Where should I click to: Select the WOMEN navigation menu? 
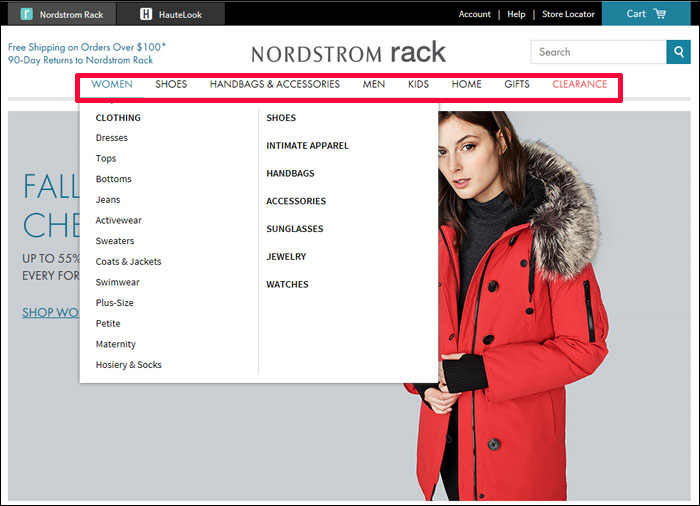(112, 84)
